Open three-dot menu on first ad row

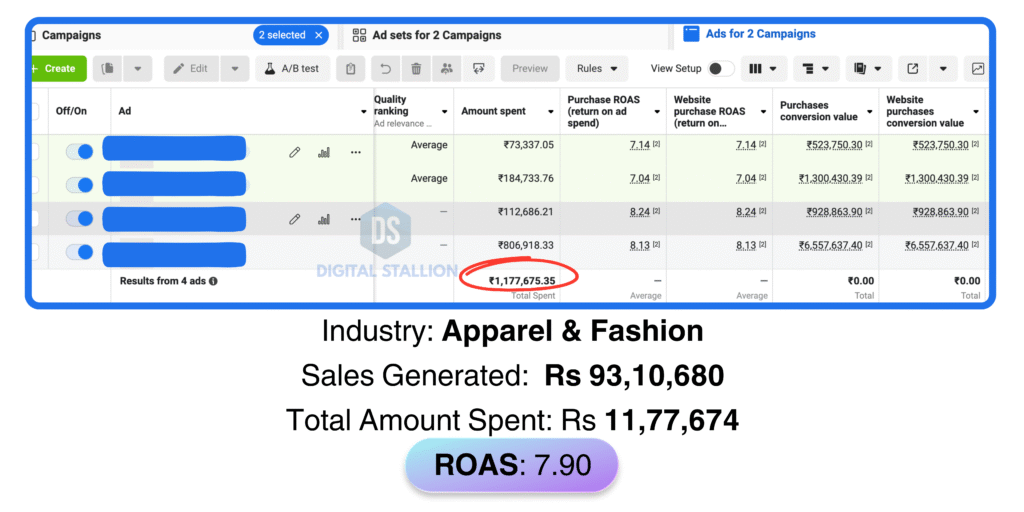[355, 152]
